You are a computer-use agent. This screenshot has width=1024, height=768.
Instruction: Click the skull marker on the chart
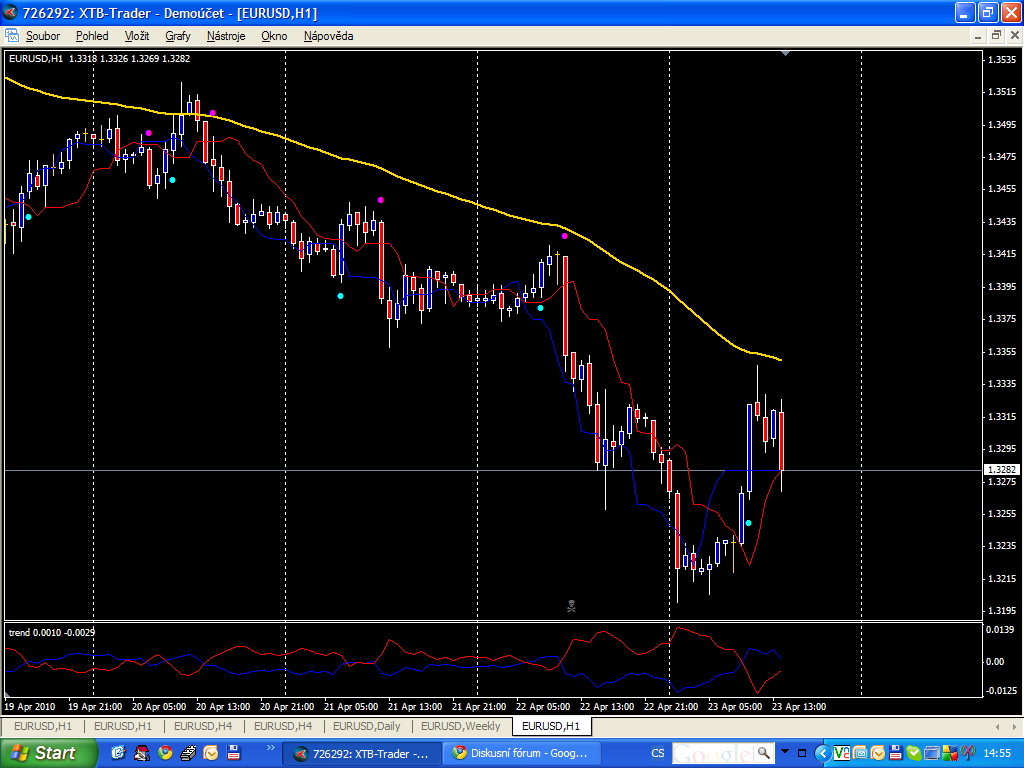pyautogui.click(x=571, y=606)
